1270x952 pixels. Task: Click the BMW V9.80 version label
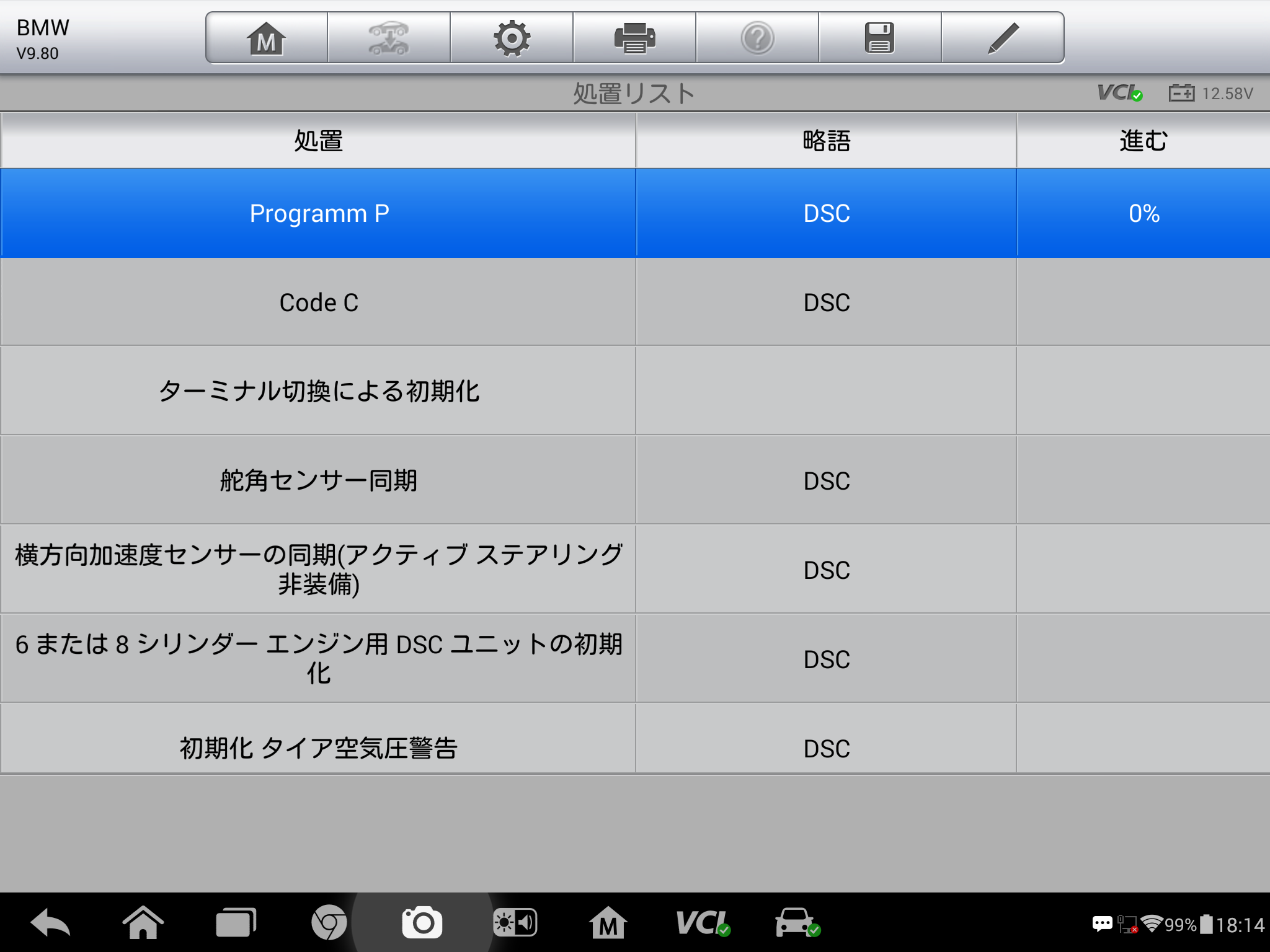click(x=42, y=39)
